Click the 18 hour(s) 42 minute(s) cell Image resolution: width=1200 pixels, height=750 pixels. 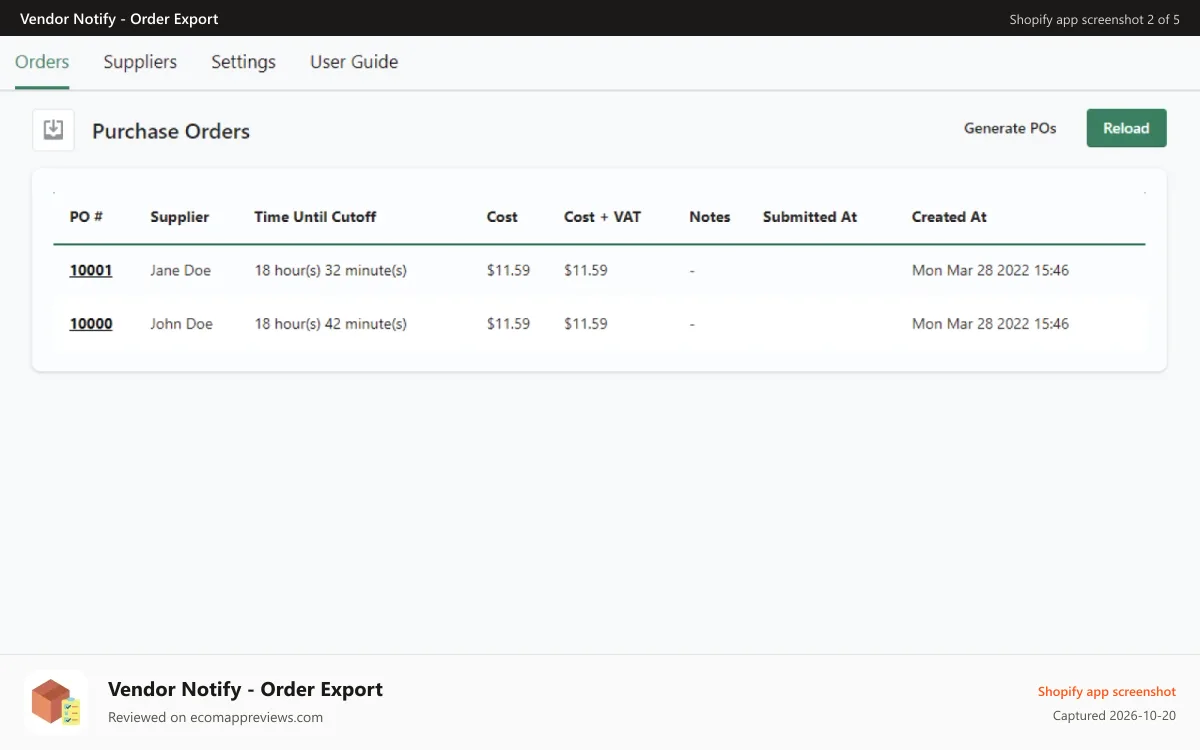click(331, 324)
